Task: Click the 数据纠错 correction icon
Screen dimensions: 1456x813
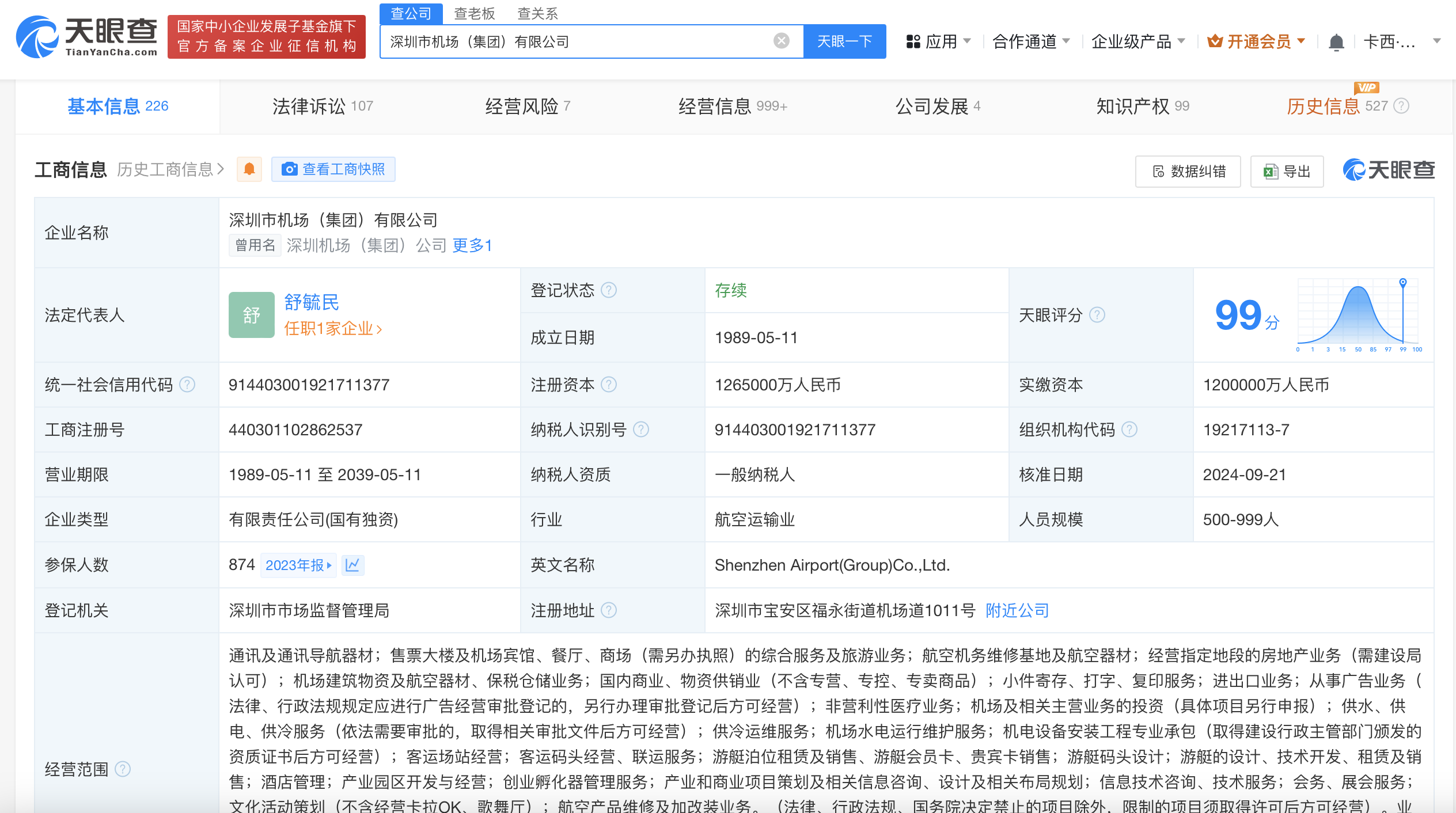Action: [1158, 171]
